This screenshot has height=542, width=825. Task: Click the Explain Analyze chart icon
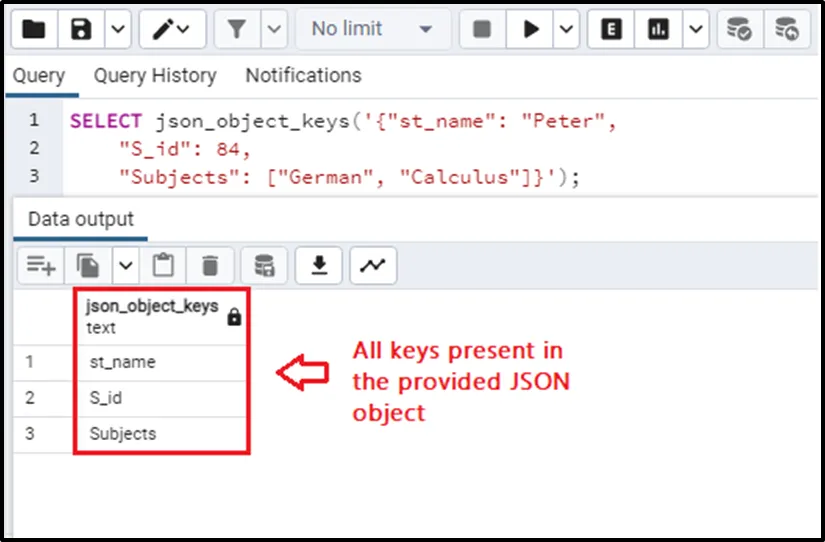tap(658, 29)
